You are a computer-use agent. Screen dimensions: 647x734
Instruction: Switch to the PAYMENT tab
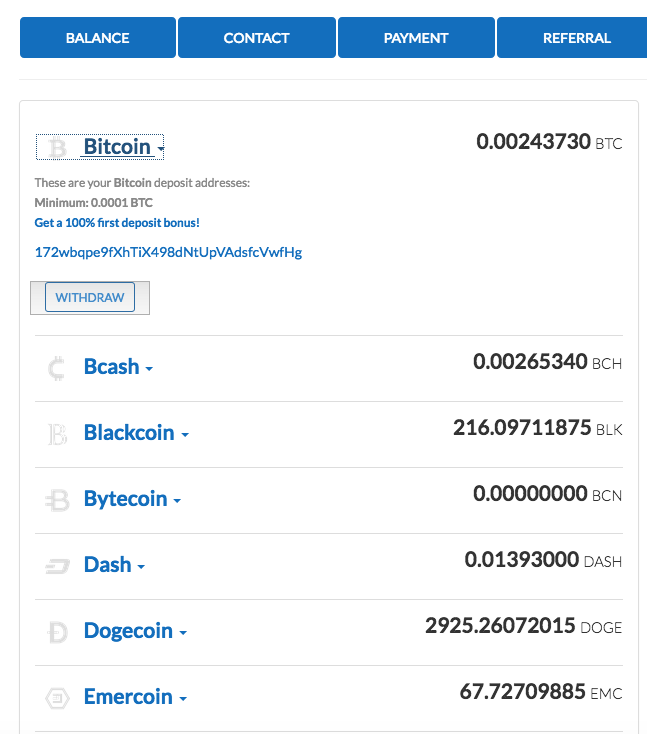416,37
